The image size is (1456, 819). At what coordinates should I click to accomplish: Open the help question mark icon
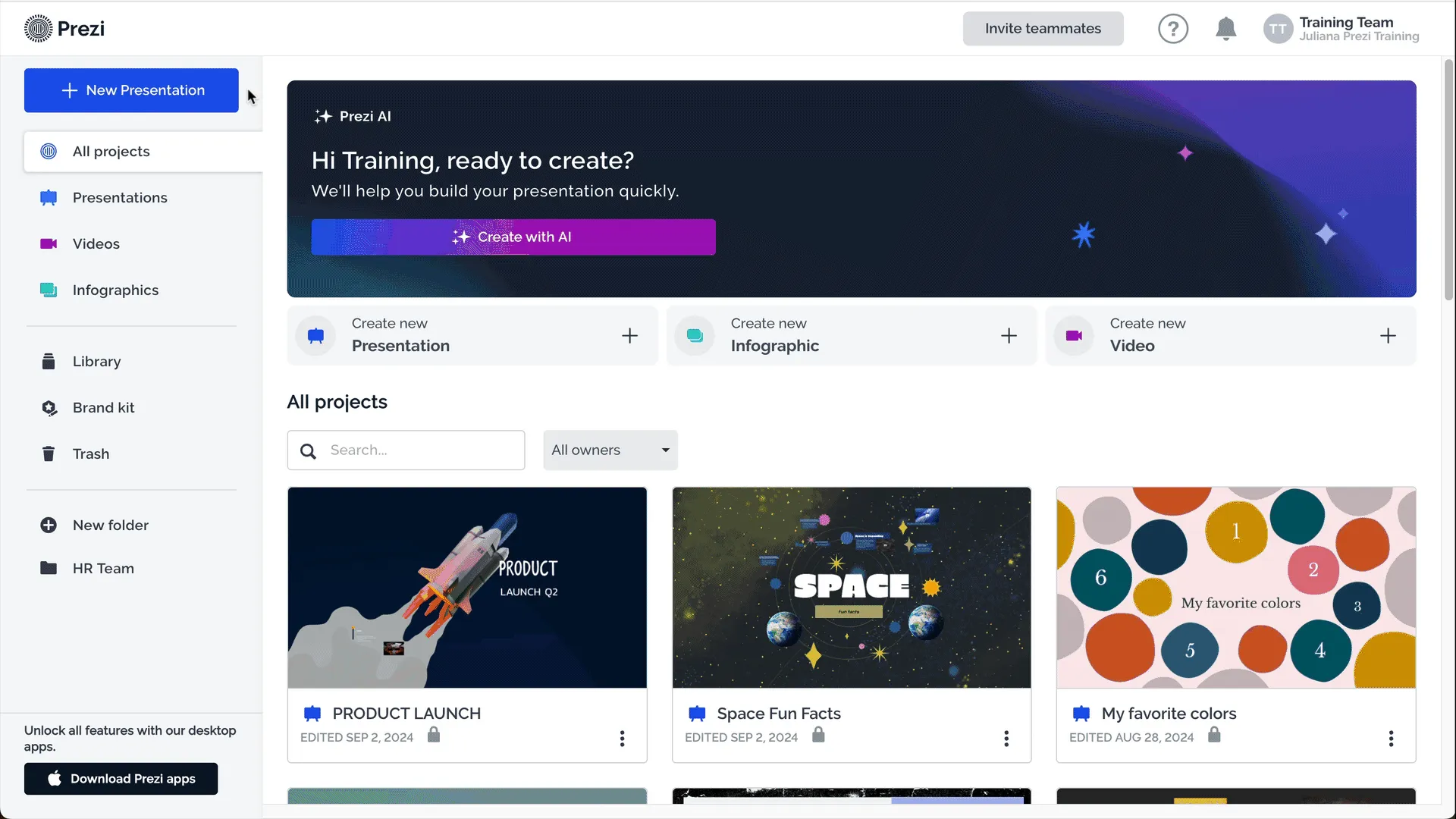[1172, 29]
